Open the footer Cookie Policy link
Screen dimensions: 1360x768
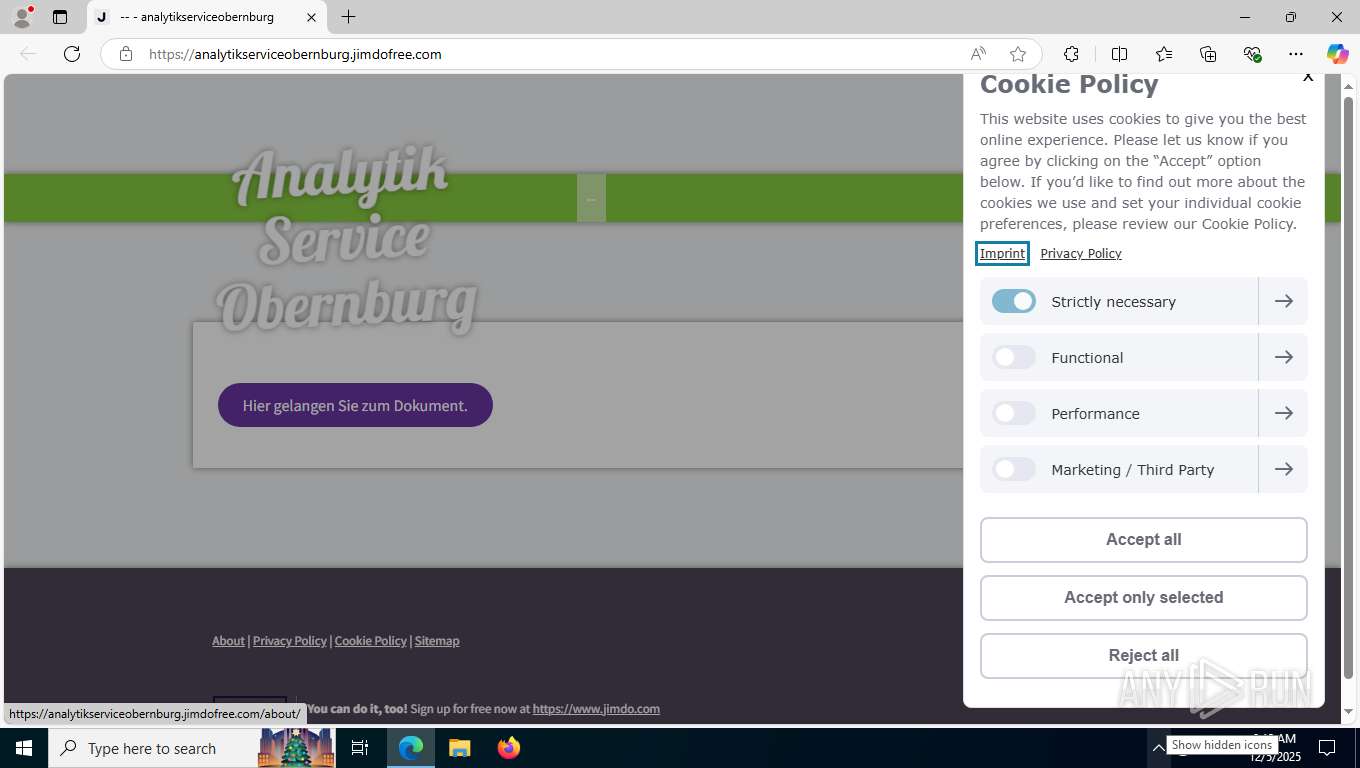point(371,641)
